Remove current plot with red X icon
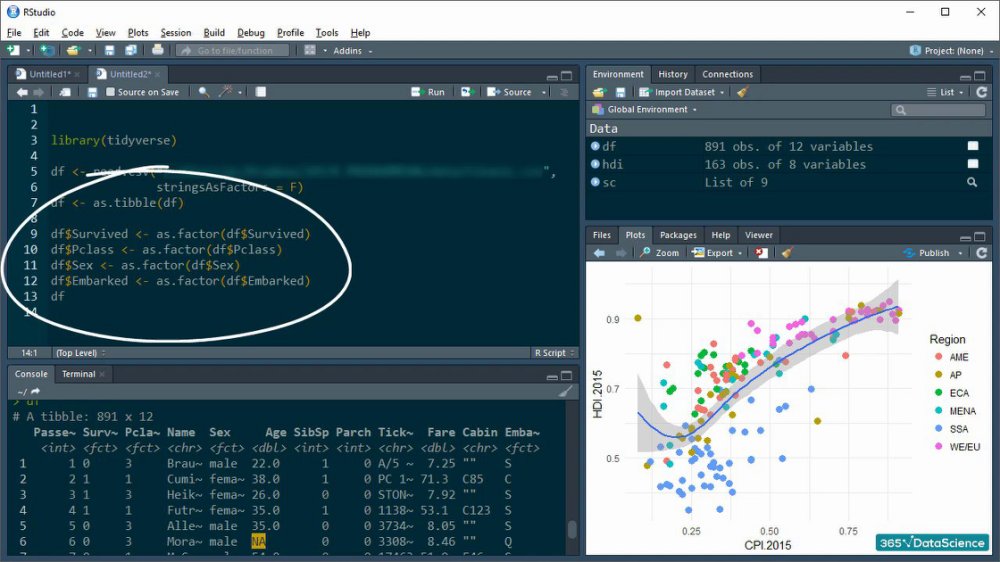 click(761, 253)
